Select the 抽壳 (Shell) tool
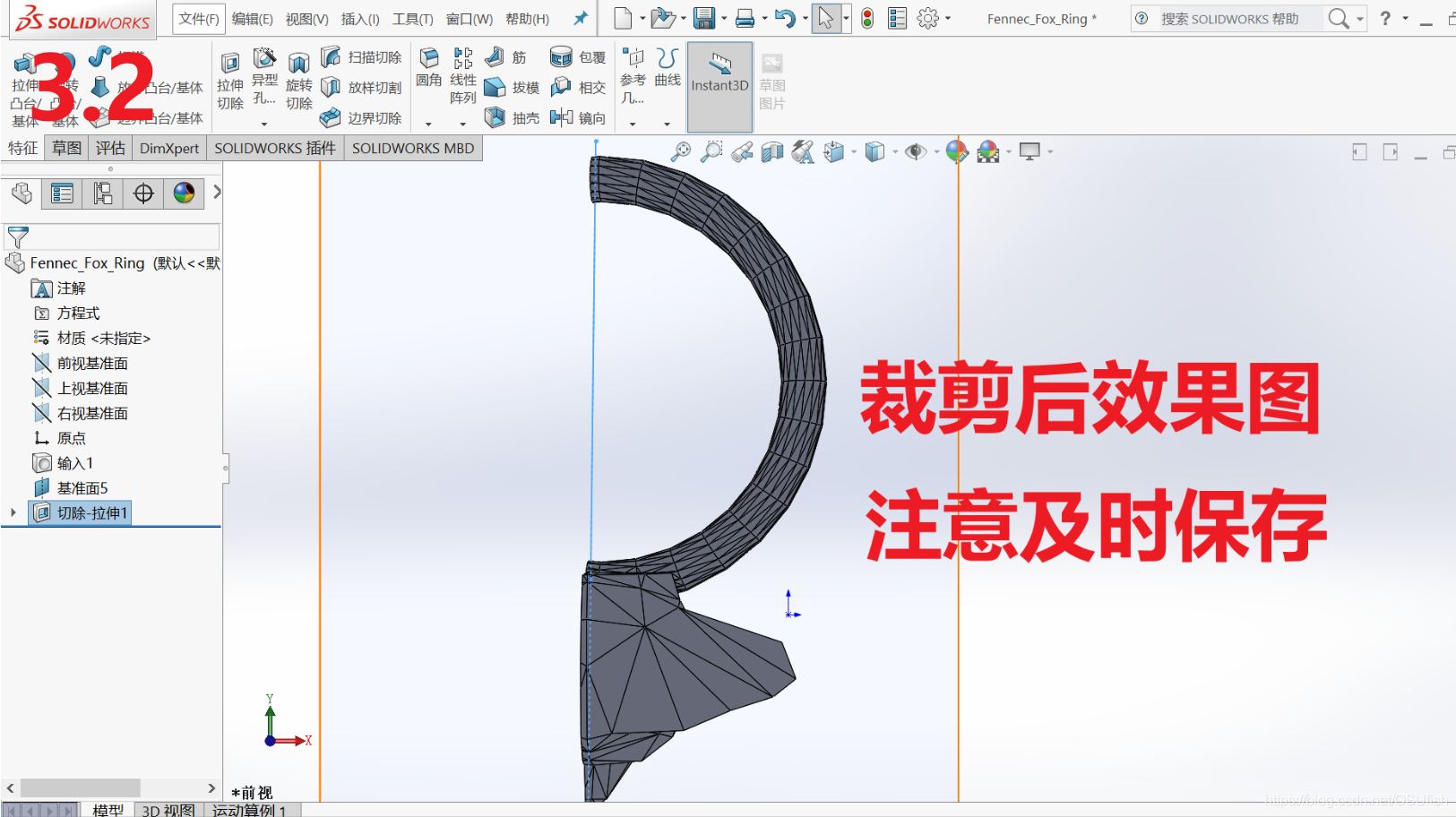 click(511, 117)
